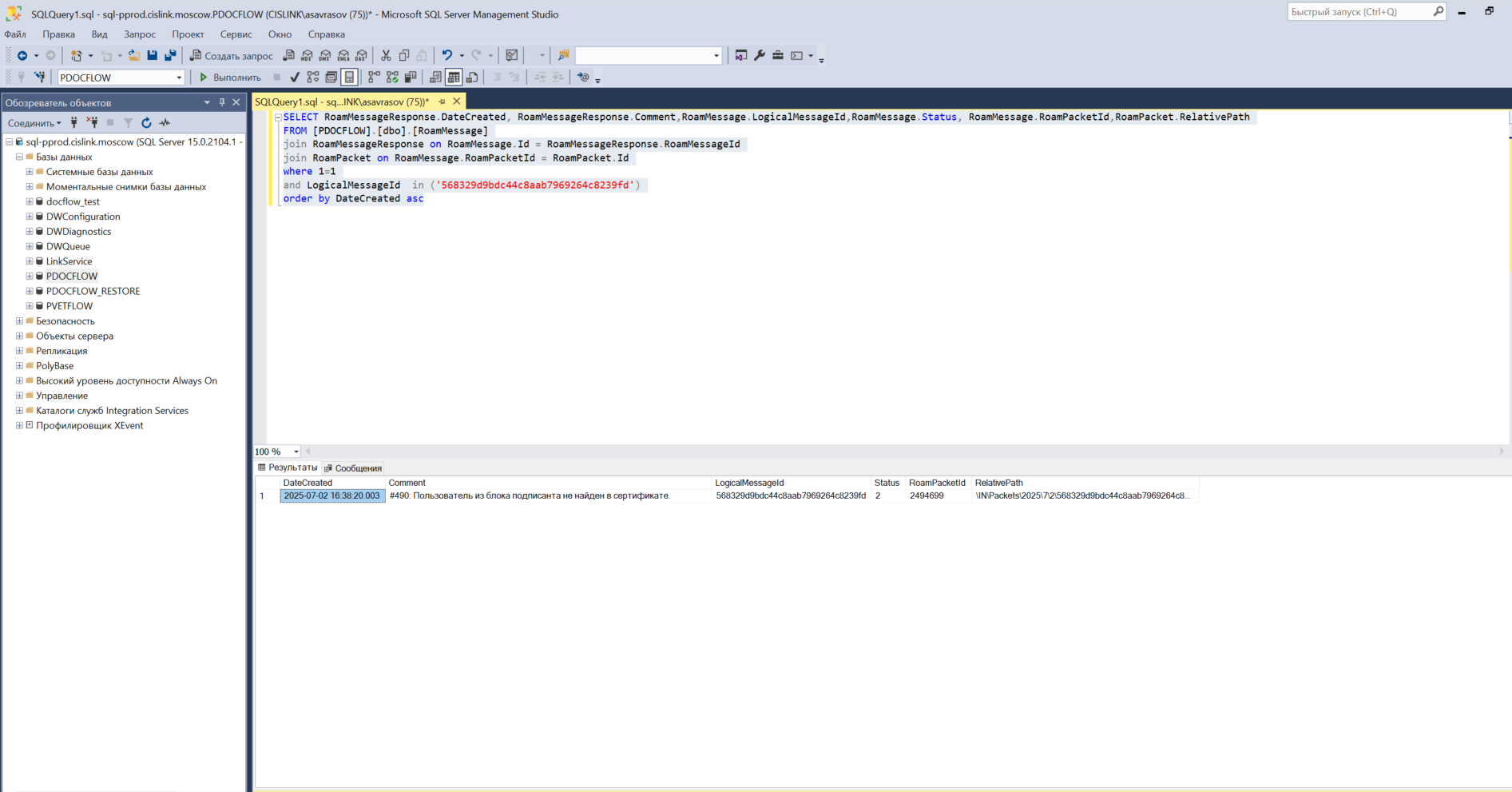Click the MDX query icon
Viewport: 1512px width, 792px height.
(x=307, y=55)
